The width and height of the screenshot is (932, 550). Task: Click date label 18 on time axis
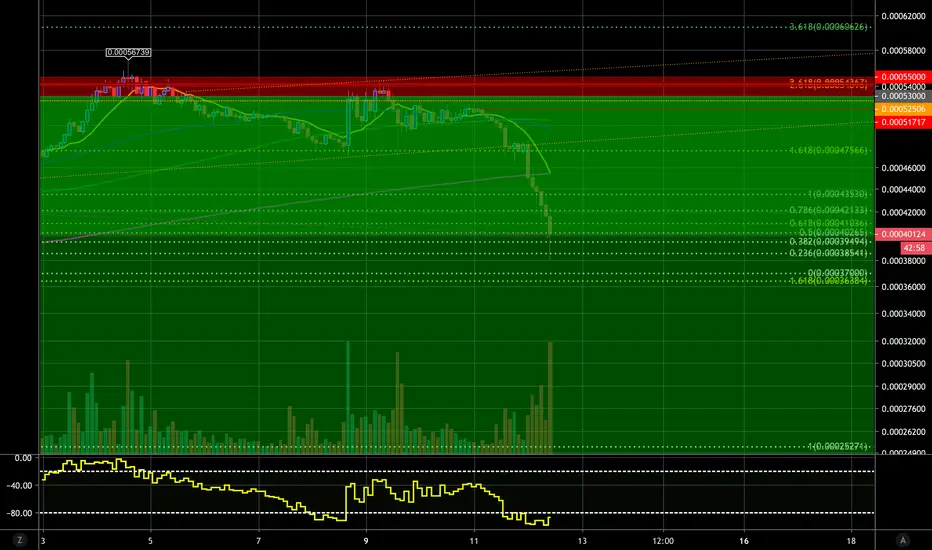pos(851,540)
